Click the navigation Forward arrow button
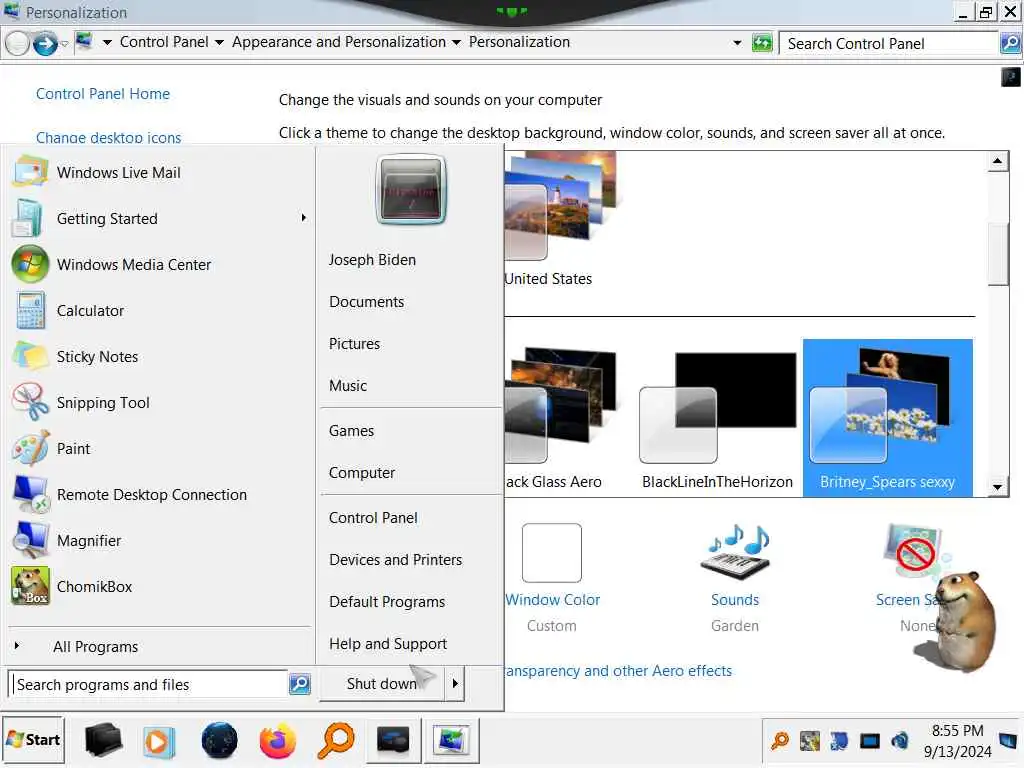The image size is (1024, 768). pos(44,44)
